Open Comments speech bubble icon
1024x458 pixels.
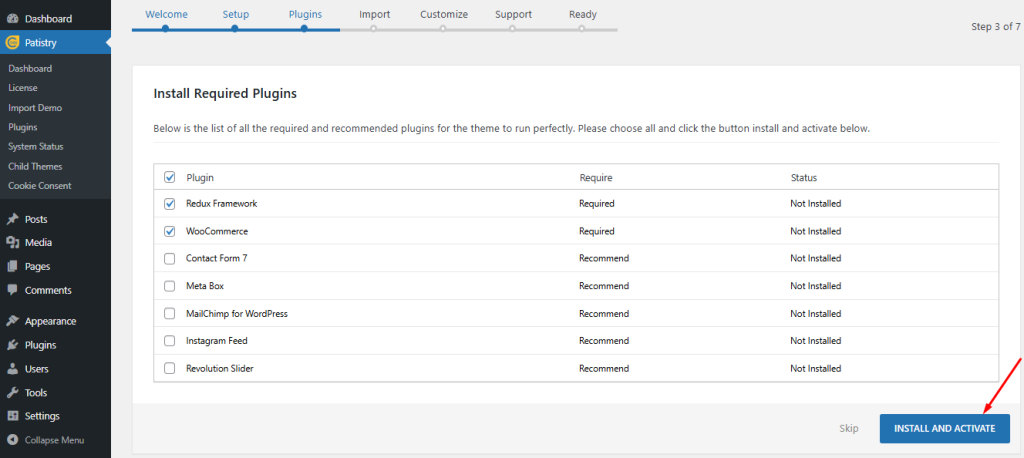(x=12, y=290)
